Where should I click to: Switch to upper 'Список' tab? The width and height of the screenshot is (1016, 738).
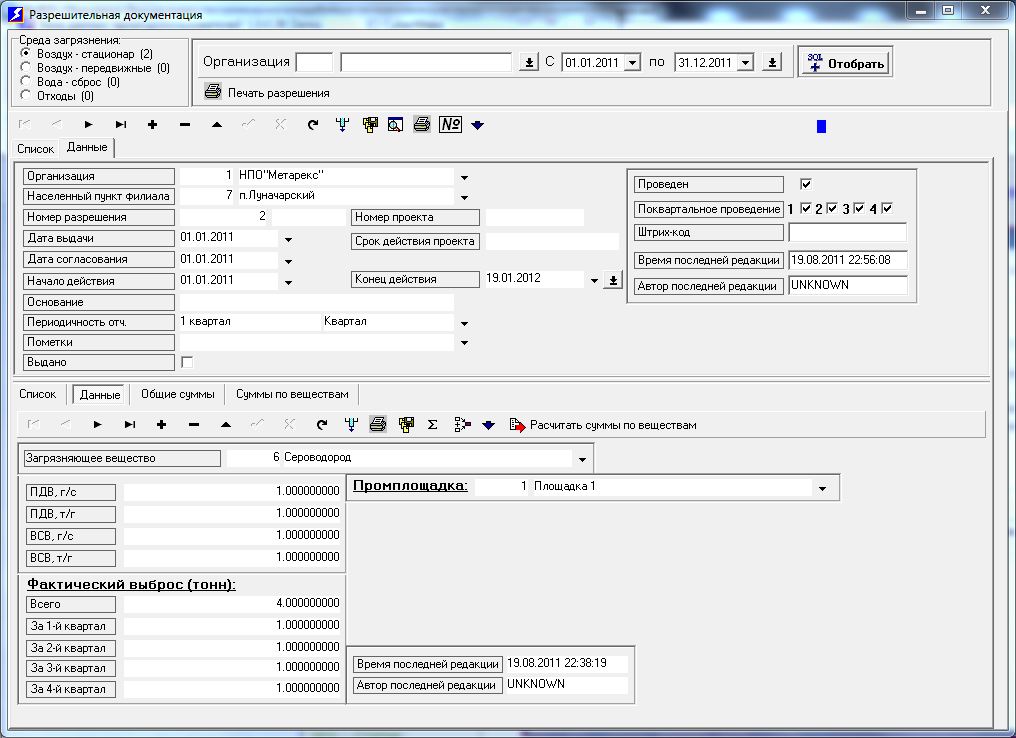[x=36, y=148]
